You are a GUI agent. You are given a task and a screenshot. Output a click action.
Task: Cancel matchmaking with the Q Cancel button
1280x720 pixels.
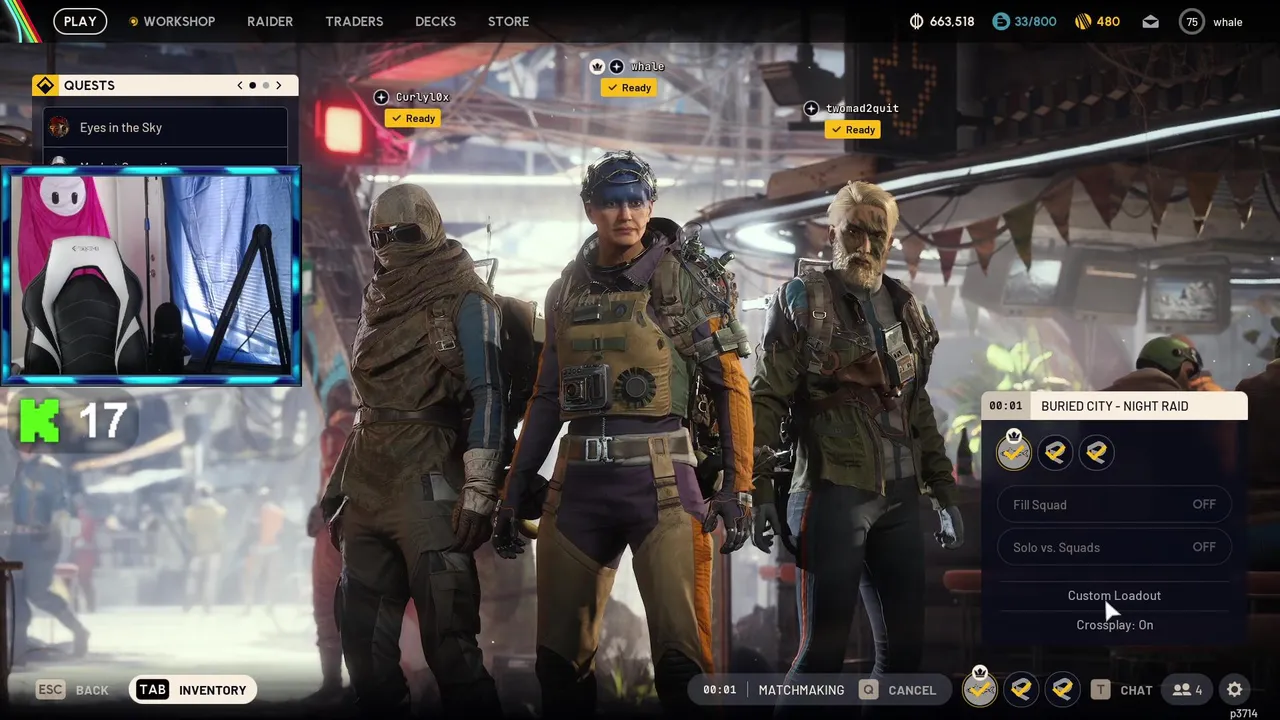pyautogui.click(x=898, y=690)
